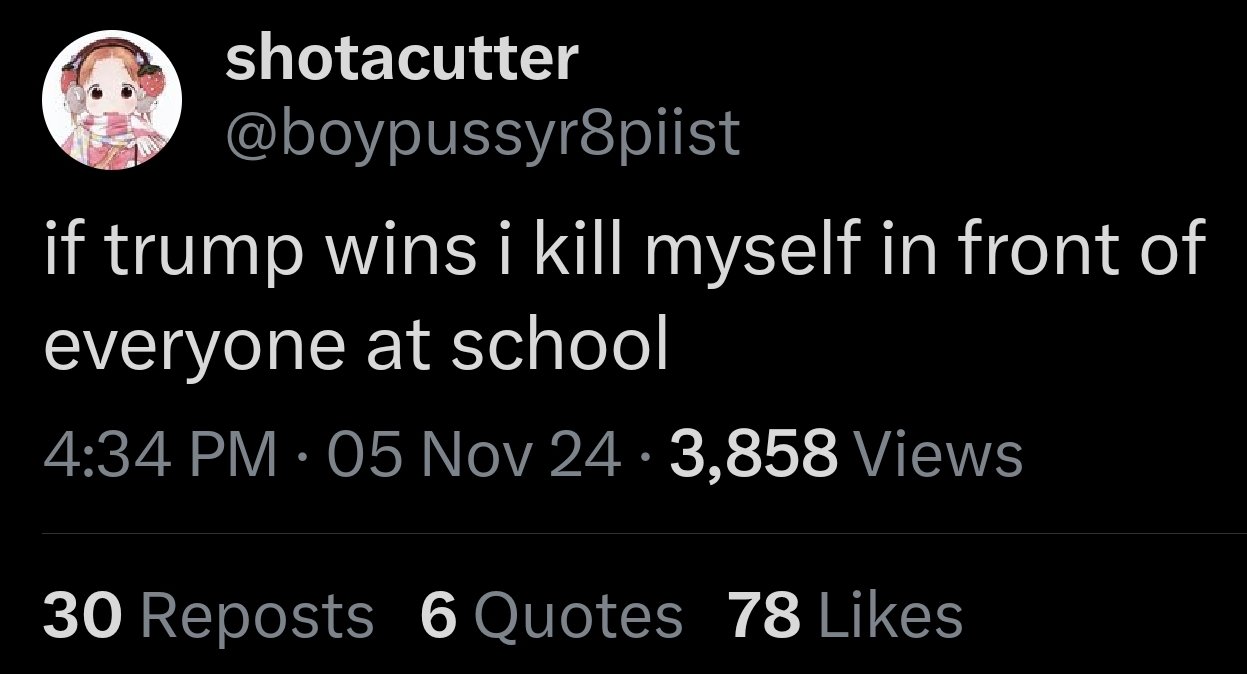Show the 78 Likes list
Image resolution: width=1247 pixels, height=674 pixels.
coord(845,614)
